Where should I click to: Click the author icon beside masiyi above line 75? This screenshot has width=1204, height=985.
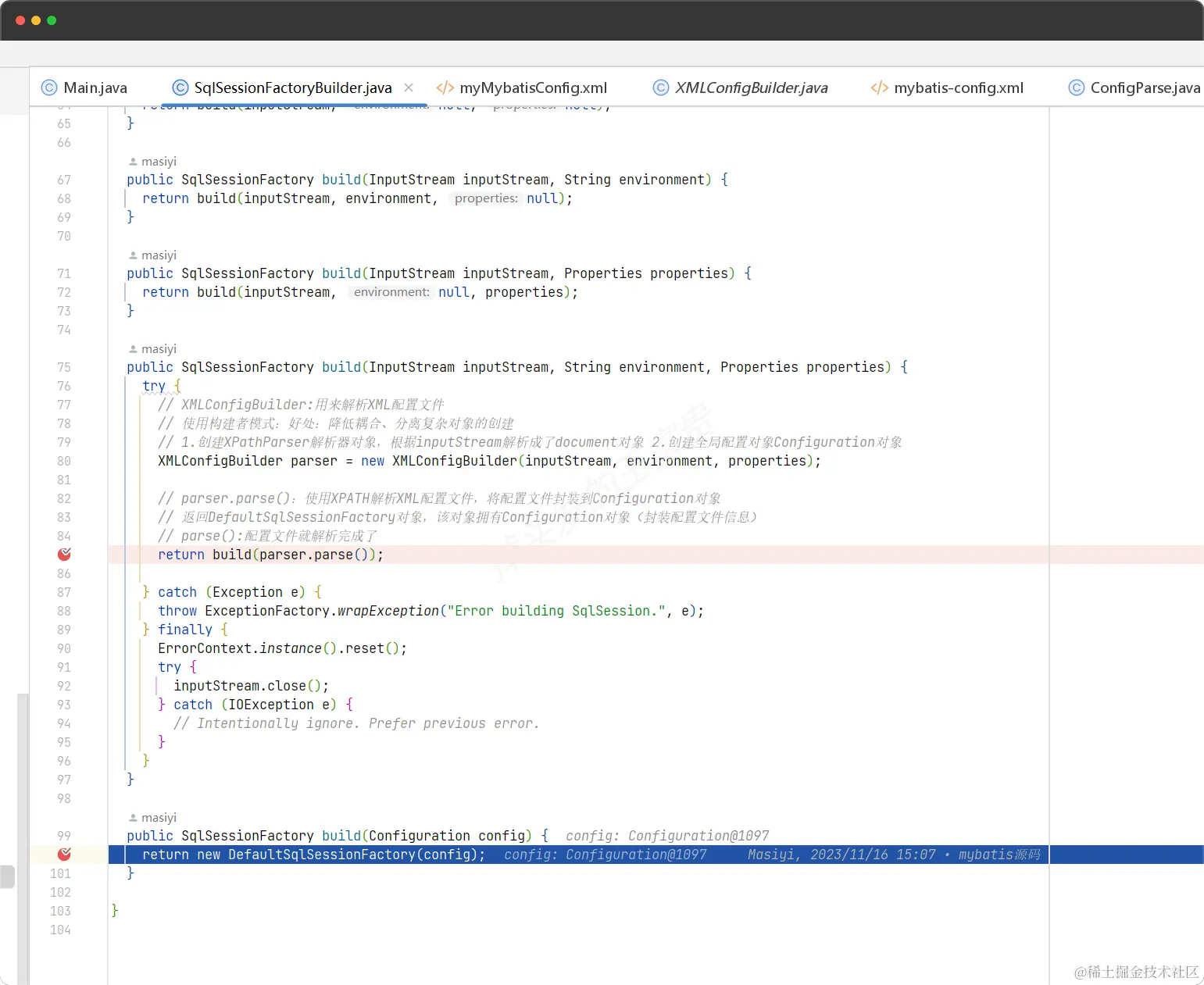(133, 349)
